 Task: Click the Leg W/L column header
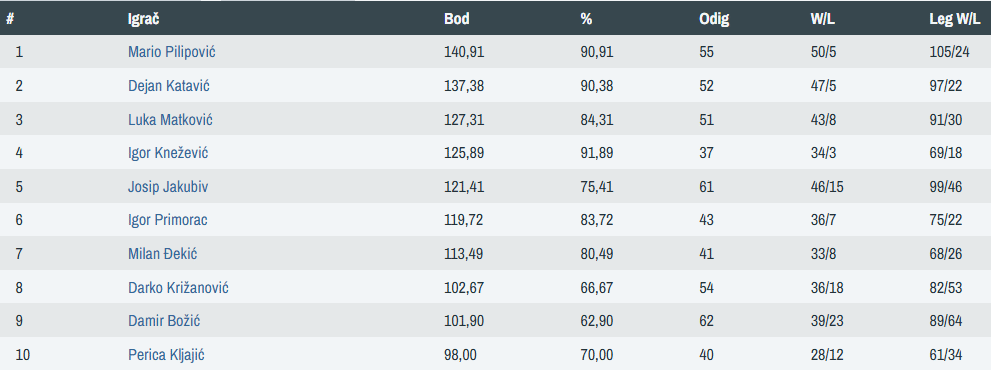click(x=955, y=18)
